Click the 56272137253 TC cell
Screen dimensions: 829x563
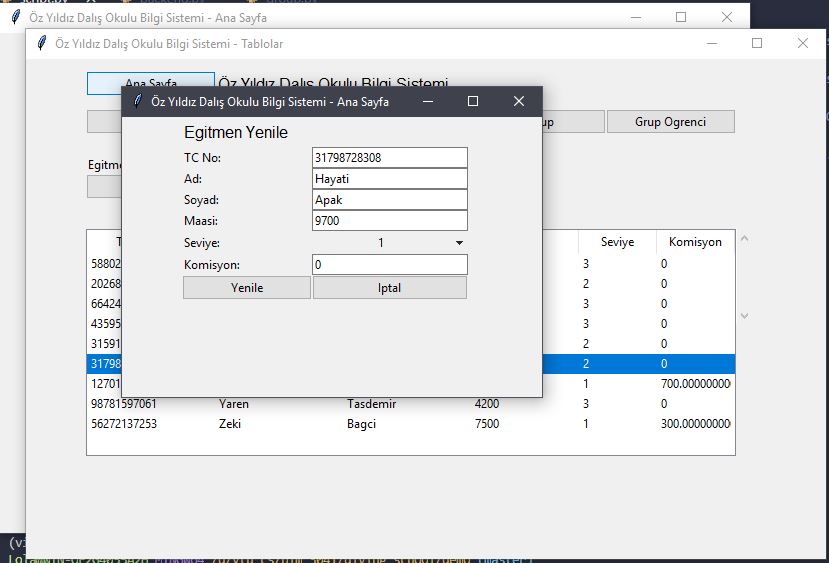point(124,424)
